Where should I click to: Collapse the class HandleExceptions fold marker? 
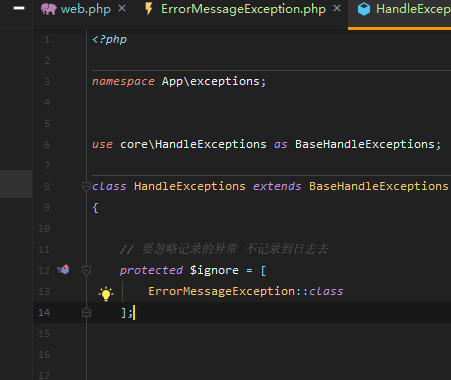tap(86, 186)
